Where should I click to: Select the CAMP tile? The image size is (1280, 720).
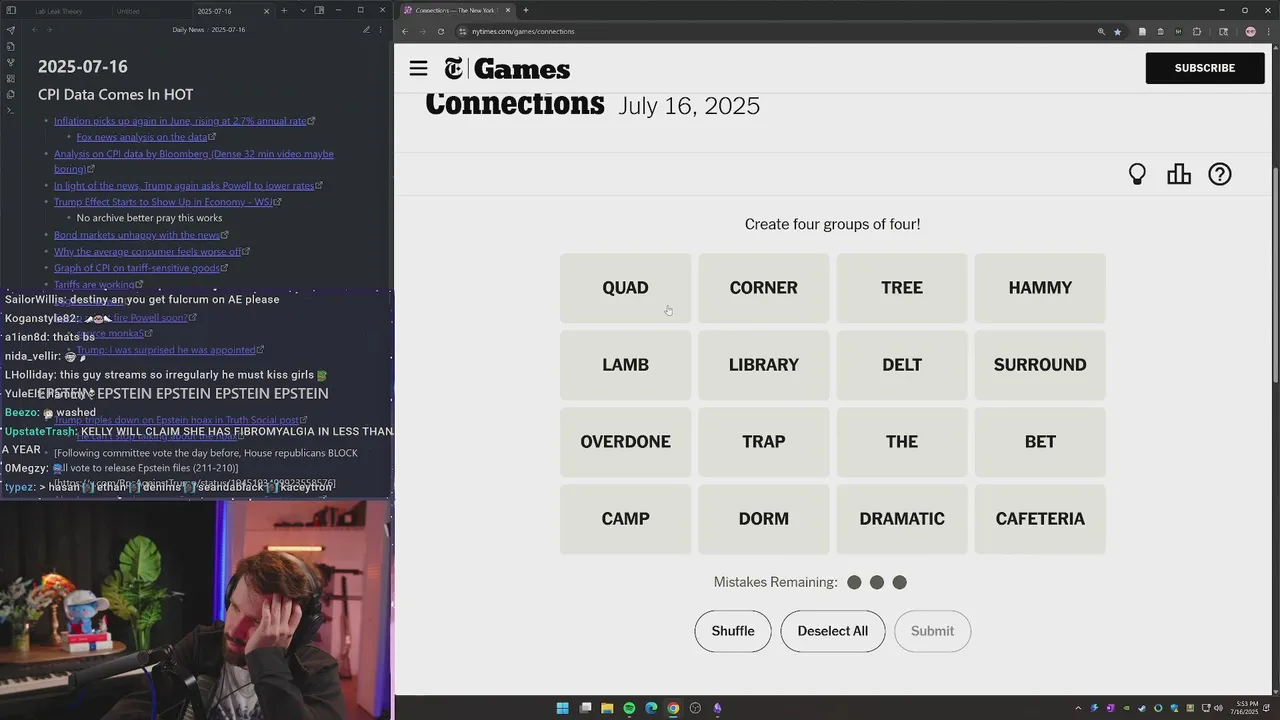pyautogui.click(x=625, y=519)
